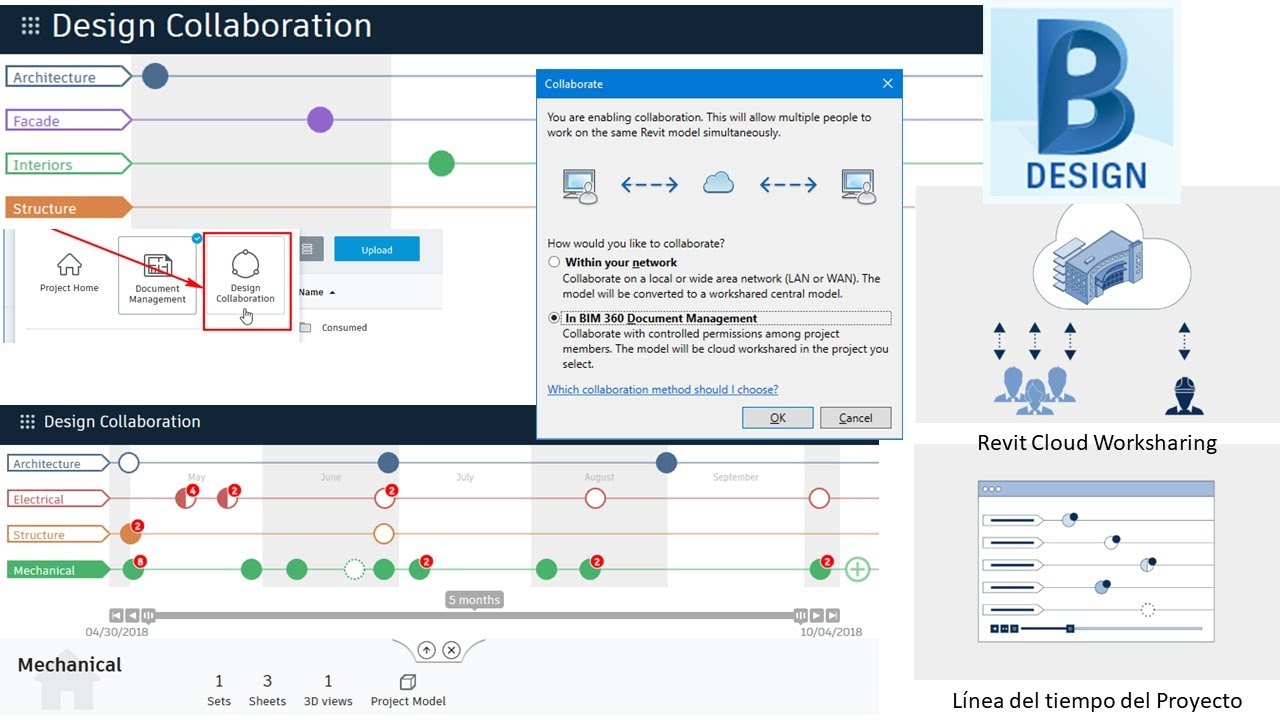Open the Mechanical package with badge 8

point(134,568)
